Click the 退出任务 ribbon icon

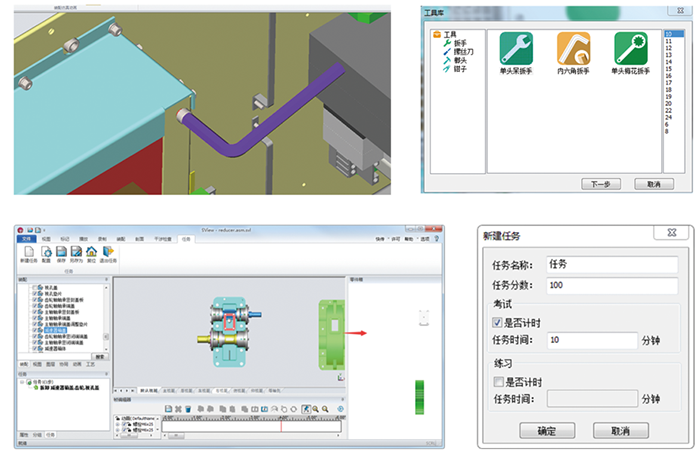108,254
